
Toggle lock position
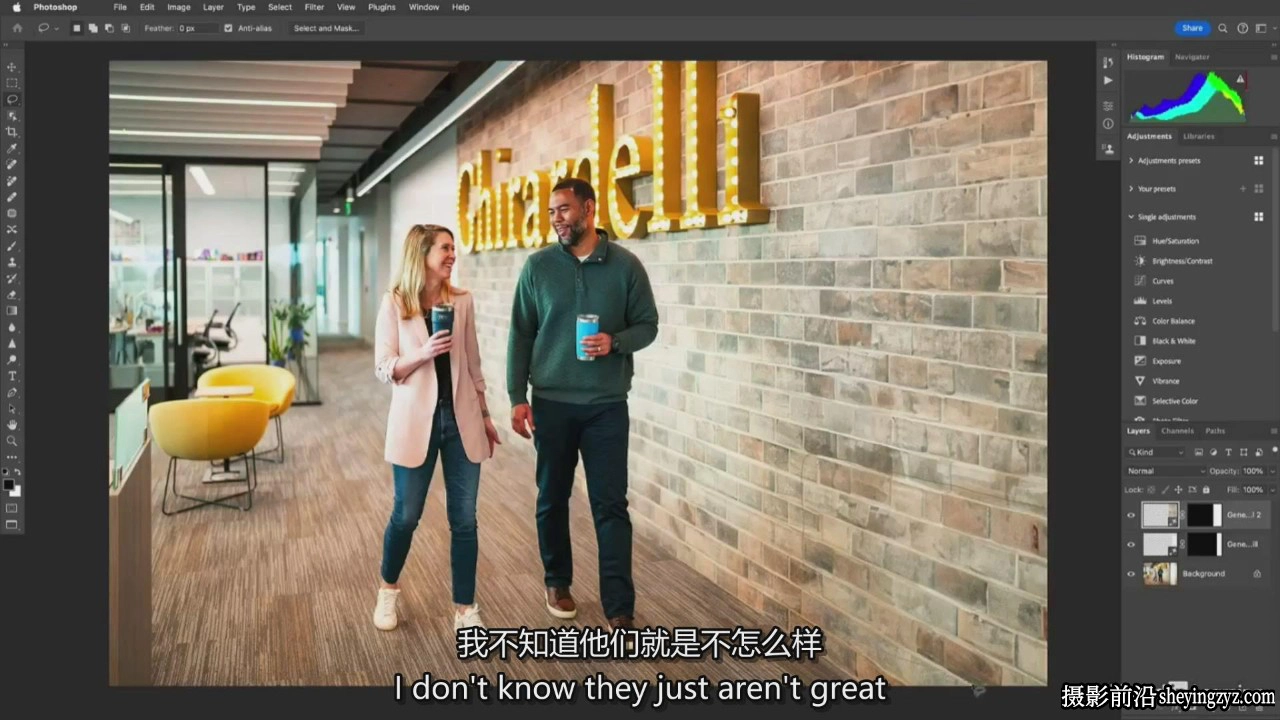(x=1178, y=490)
